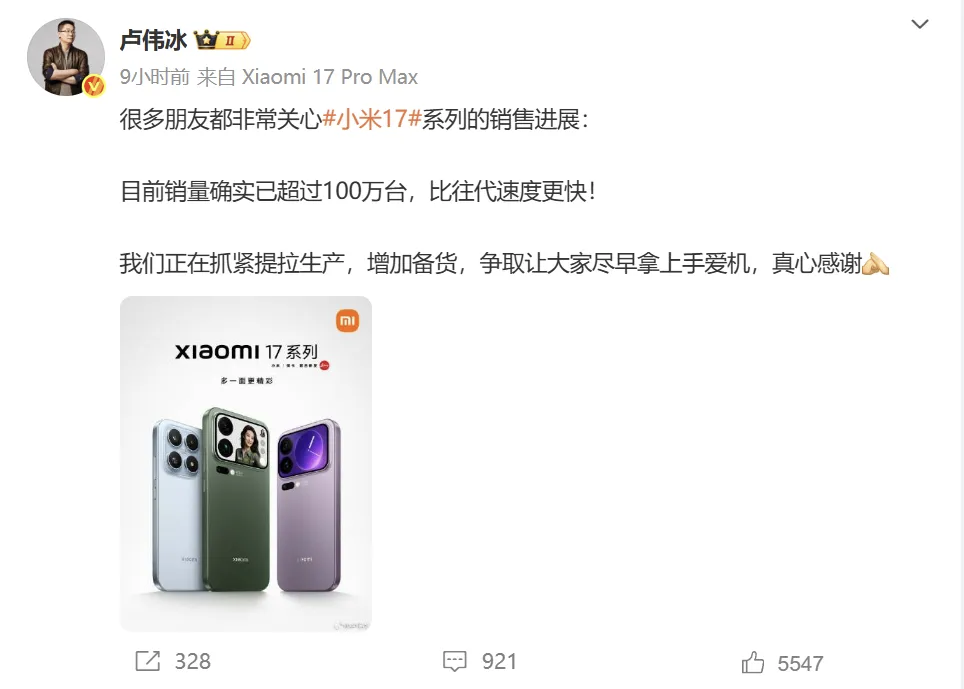Click the crown membership level badge

tap(222, 40)
